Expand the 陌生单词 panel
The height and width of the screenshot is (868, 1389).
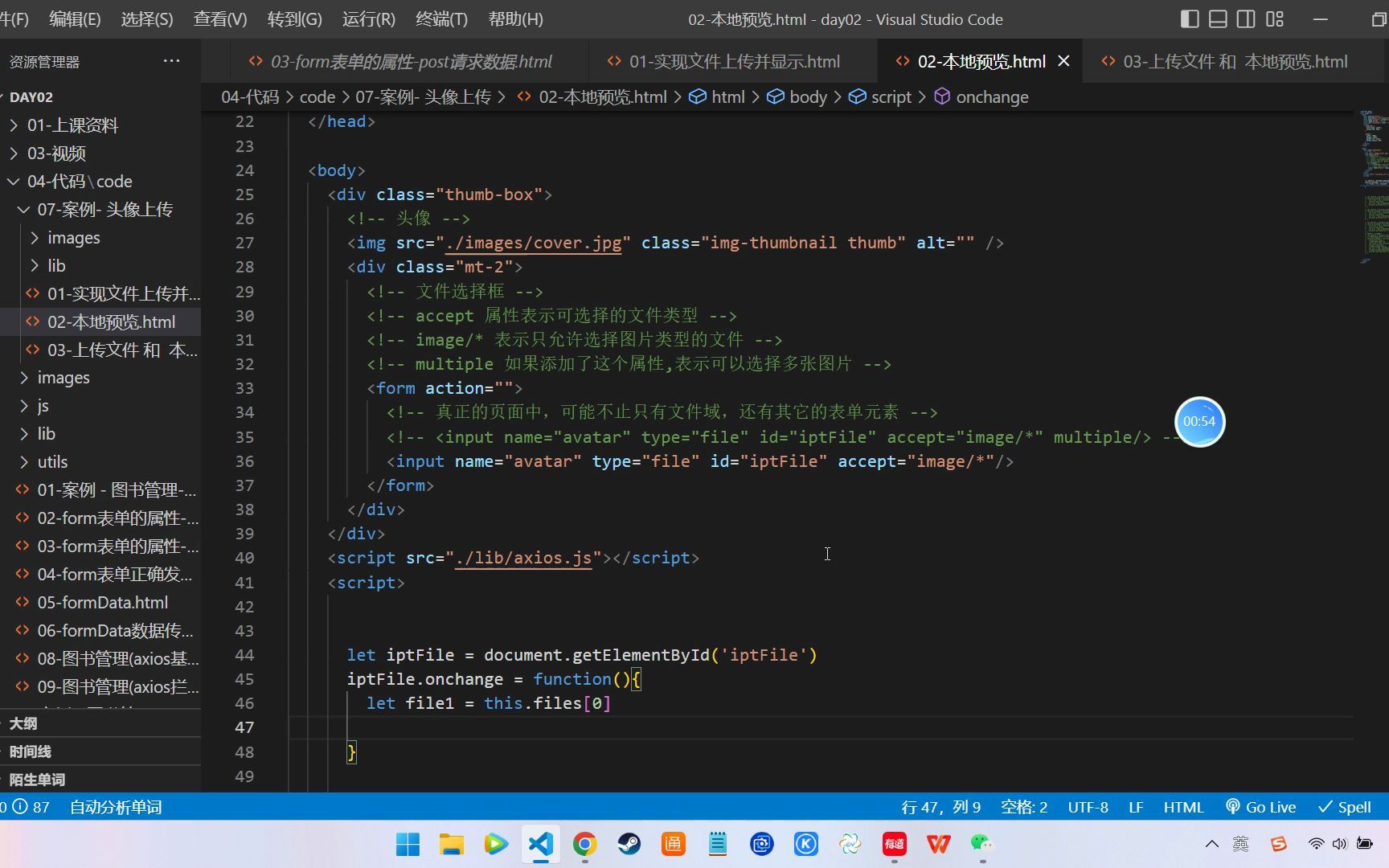tap(100, 780)
